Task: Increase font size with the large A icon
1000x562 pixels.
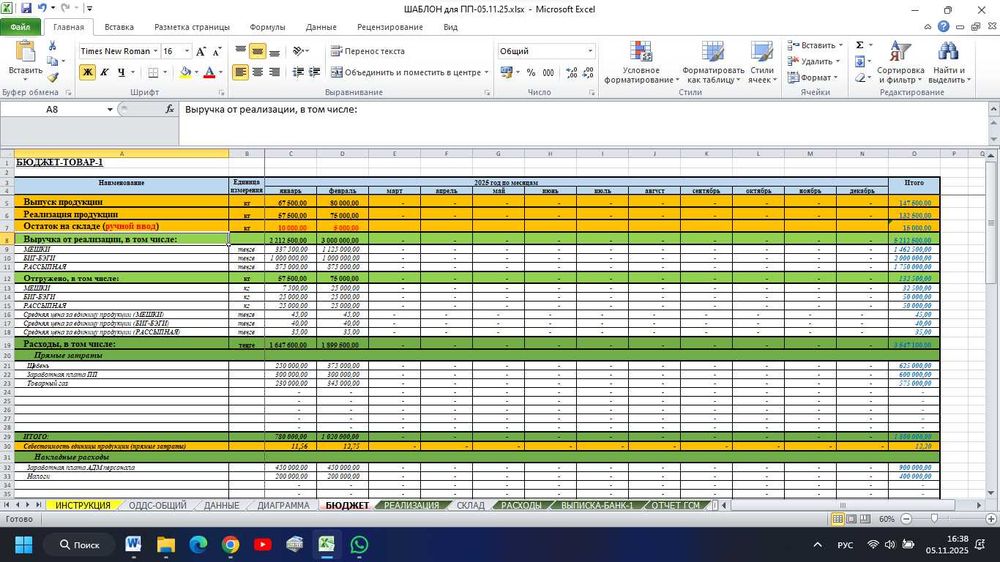Action: point(201,51)
